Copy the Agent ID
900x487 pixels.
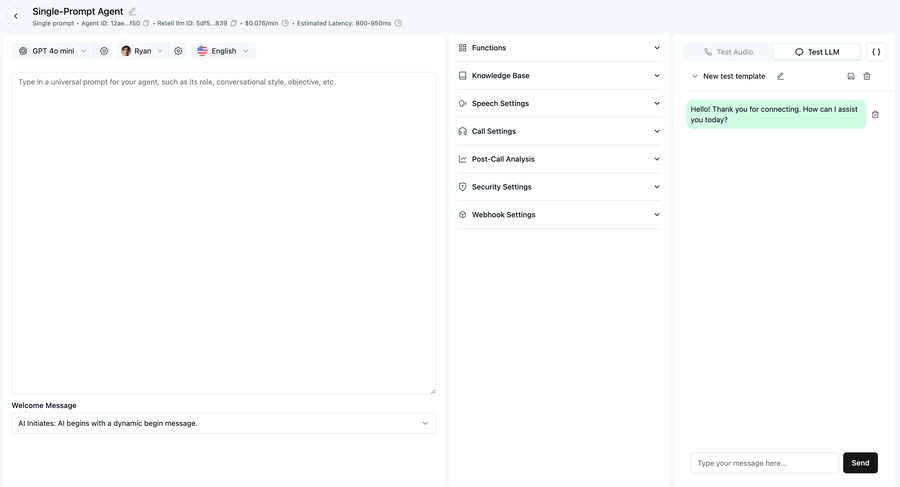(x=146, y=23)
